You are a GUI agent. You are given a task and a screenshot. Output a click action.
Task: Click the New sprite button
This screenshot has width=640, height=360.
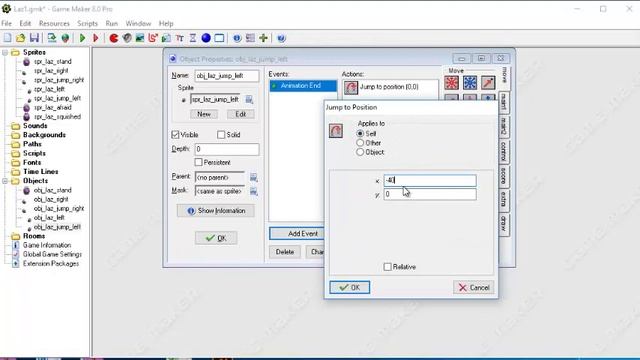coord(204,114)
